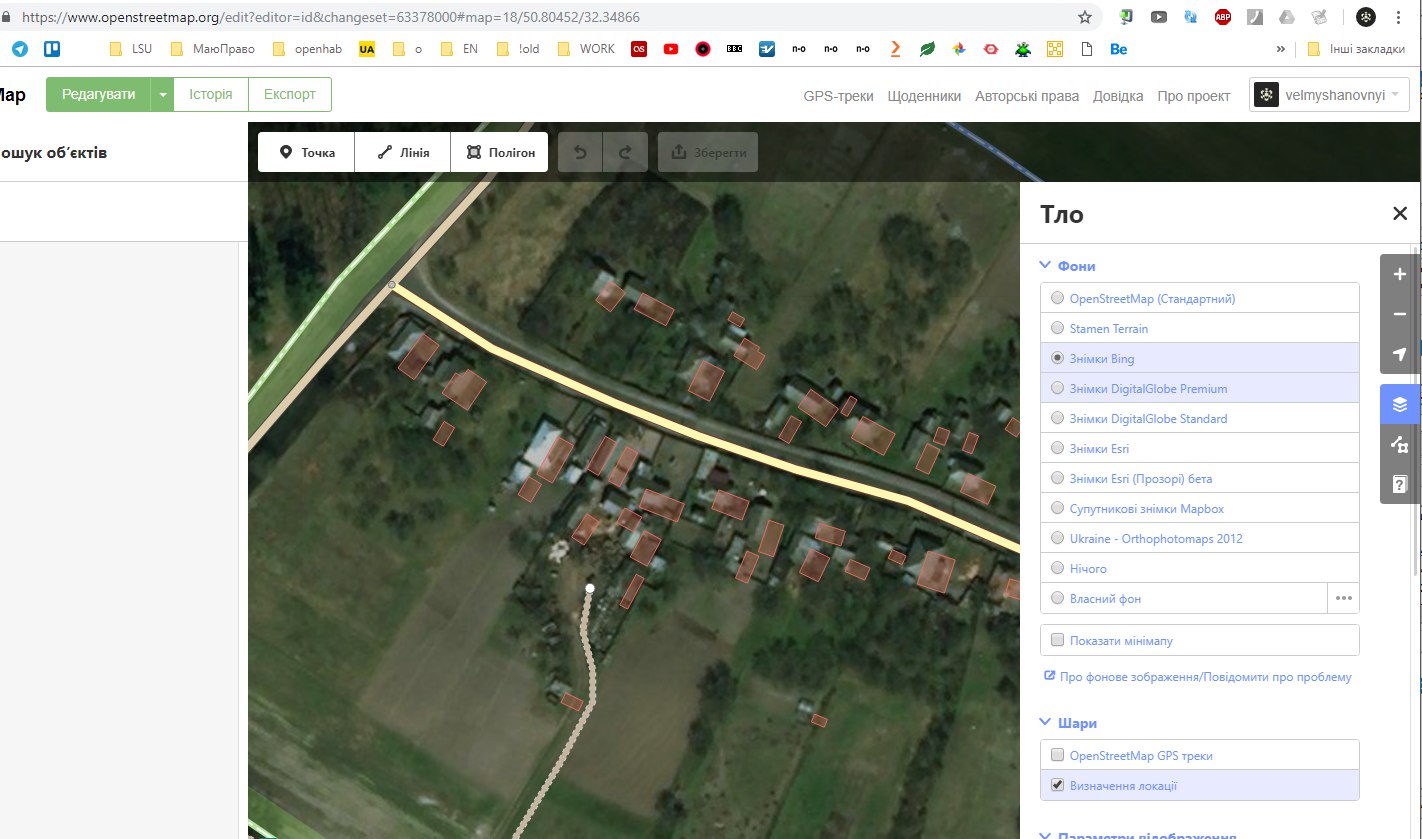Open the Behance Be bookmark

tap(1119, 48)
